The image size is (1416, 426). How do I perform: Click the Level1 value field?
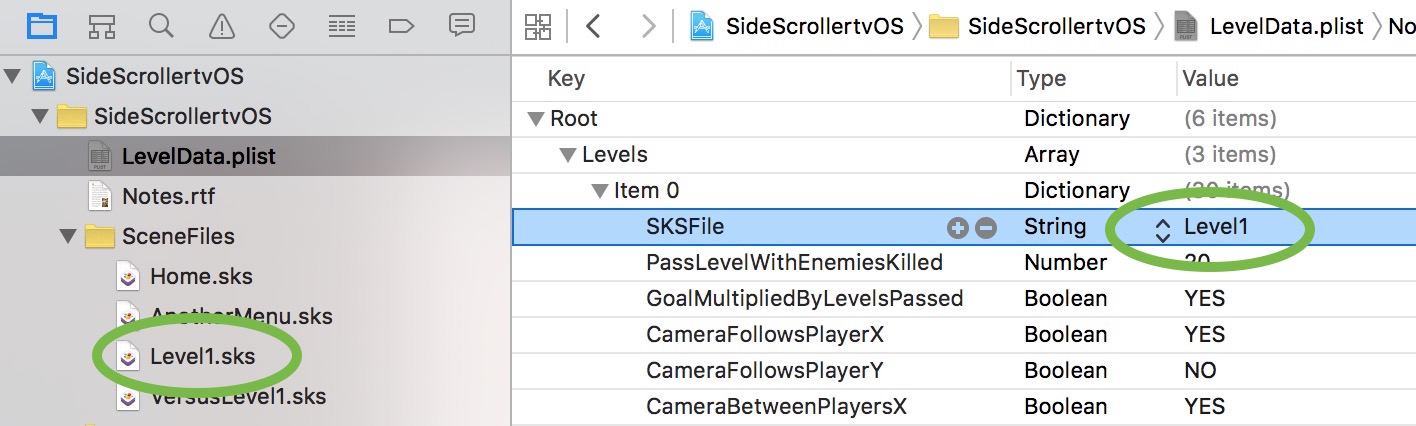pos(1216,227)
